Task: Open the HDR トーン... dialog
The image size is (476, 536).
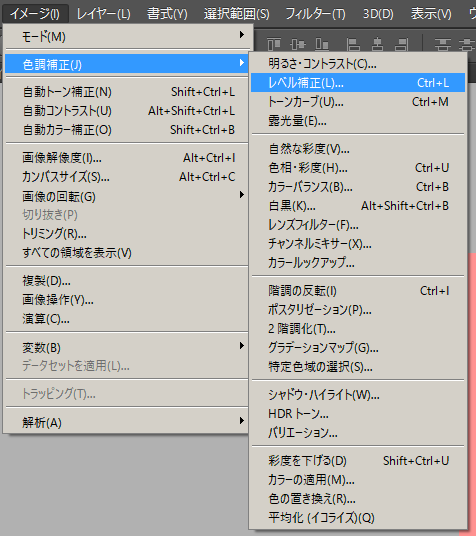Action: (358, 414)
